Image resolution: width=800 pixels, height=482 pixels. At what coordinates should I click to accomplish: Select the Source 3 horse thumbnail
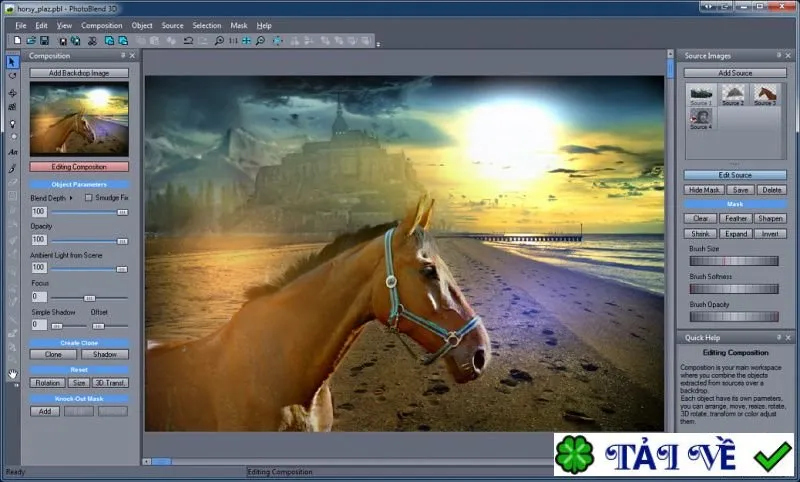765,95
